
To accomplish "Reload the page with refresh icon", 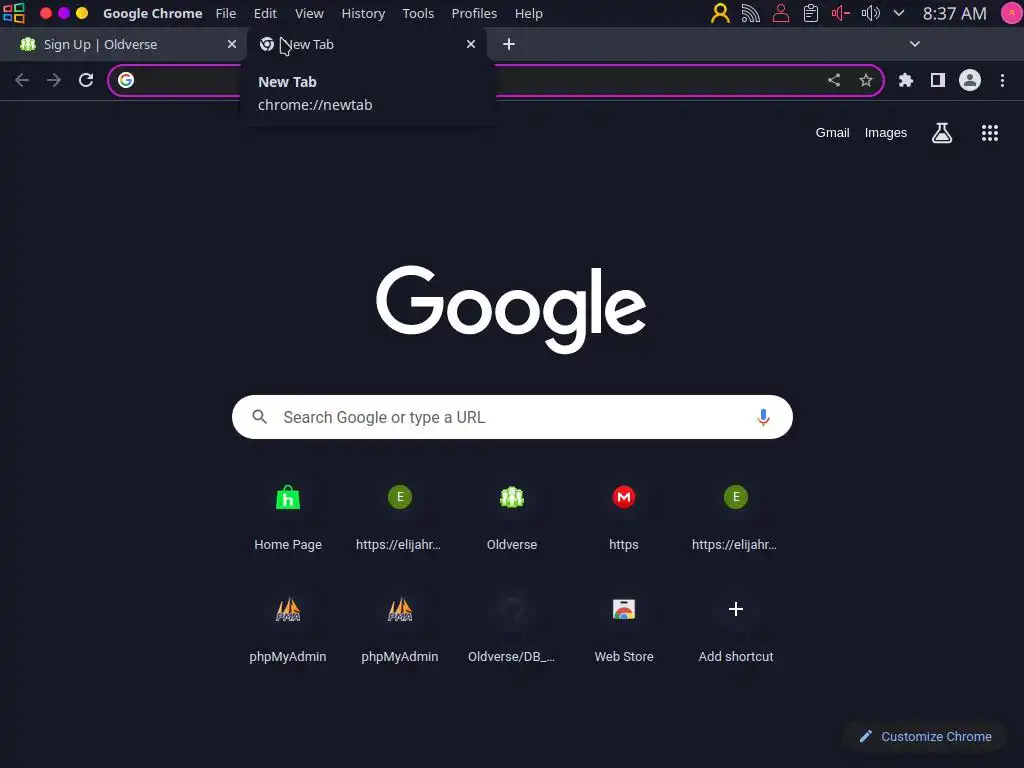I will (86, 80).
